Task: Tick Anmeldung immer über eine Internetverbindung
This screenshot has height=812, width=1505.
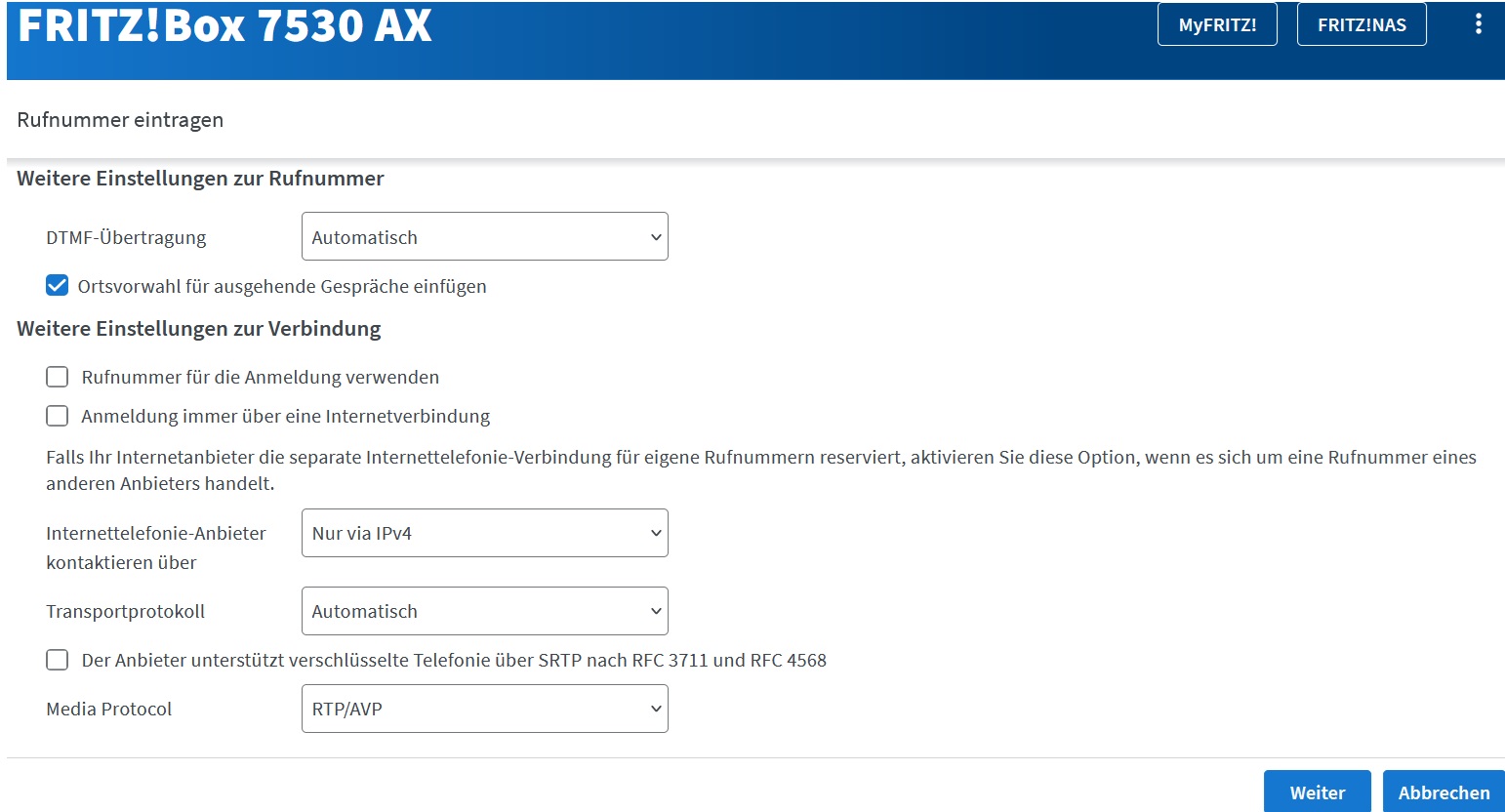Action: tap(58, 416)
